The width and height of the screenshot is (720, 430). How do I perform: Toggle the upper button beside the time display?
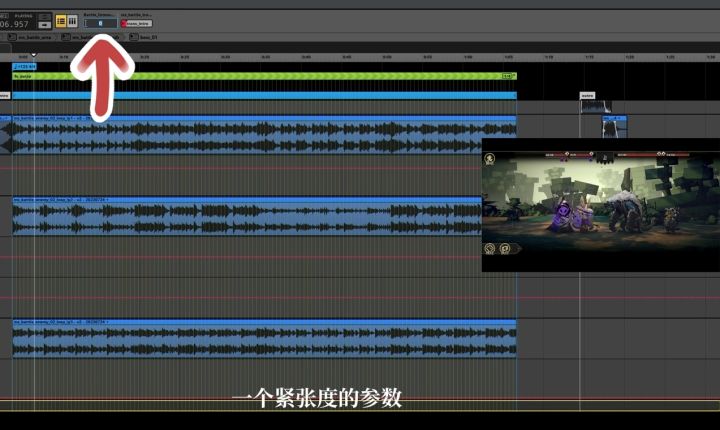point(45,17)
